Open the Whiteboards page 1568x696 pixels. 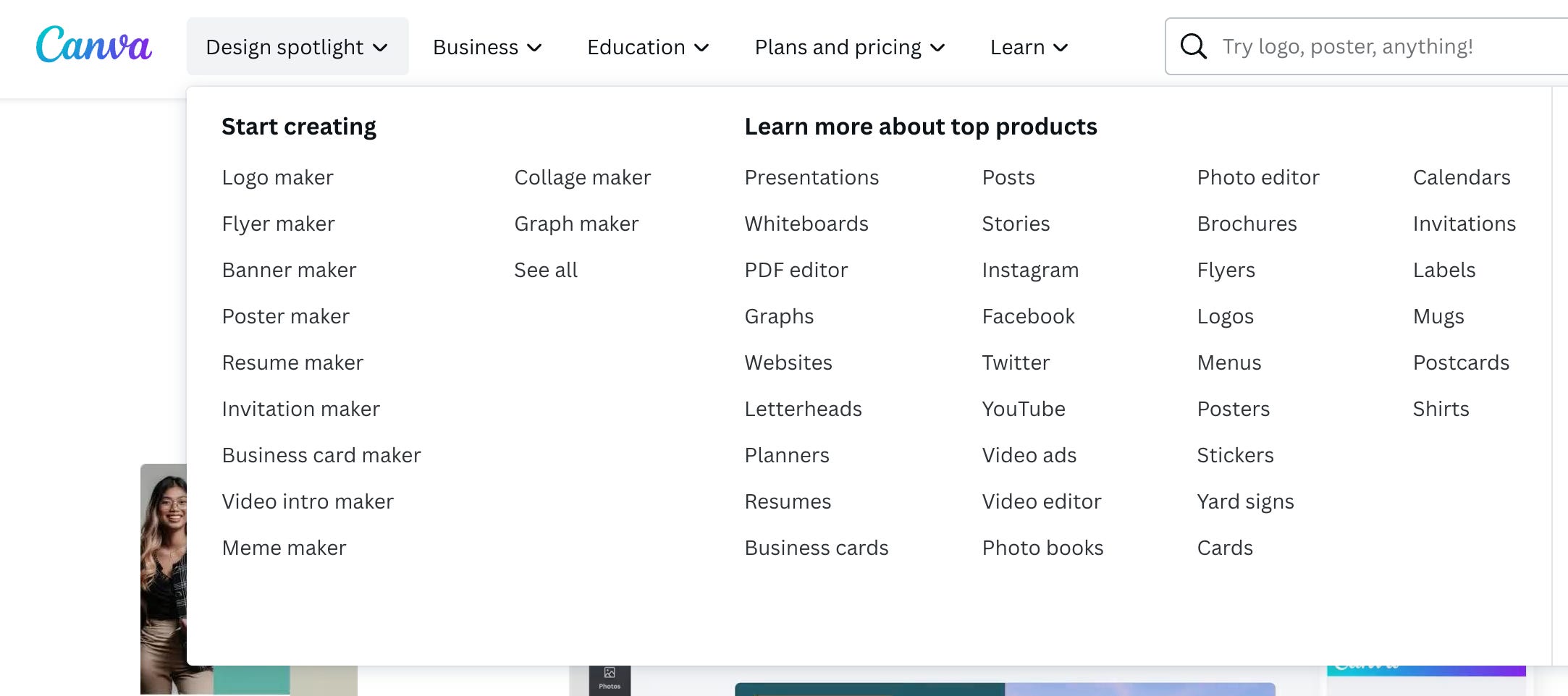click(806, 224)
